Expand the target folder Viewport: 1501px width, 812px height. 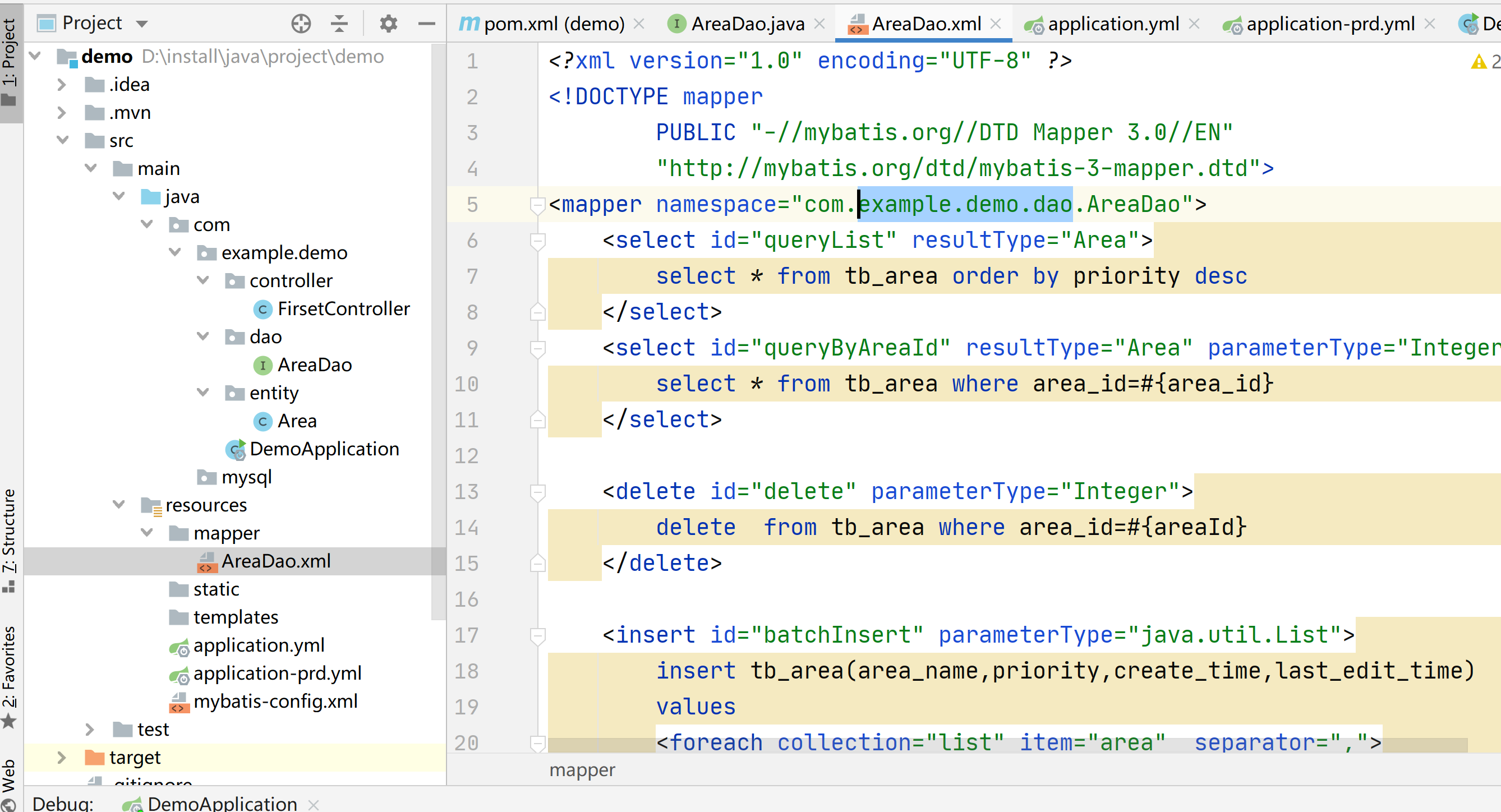point(62,757)
